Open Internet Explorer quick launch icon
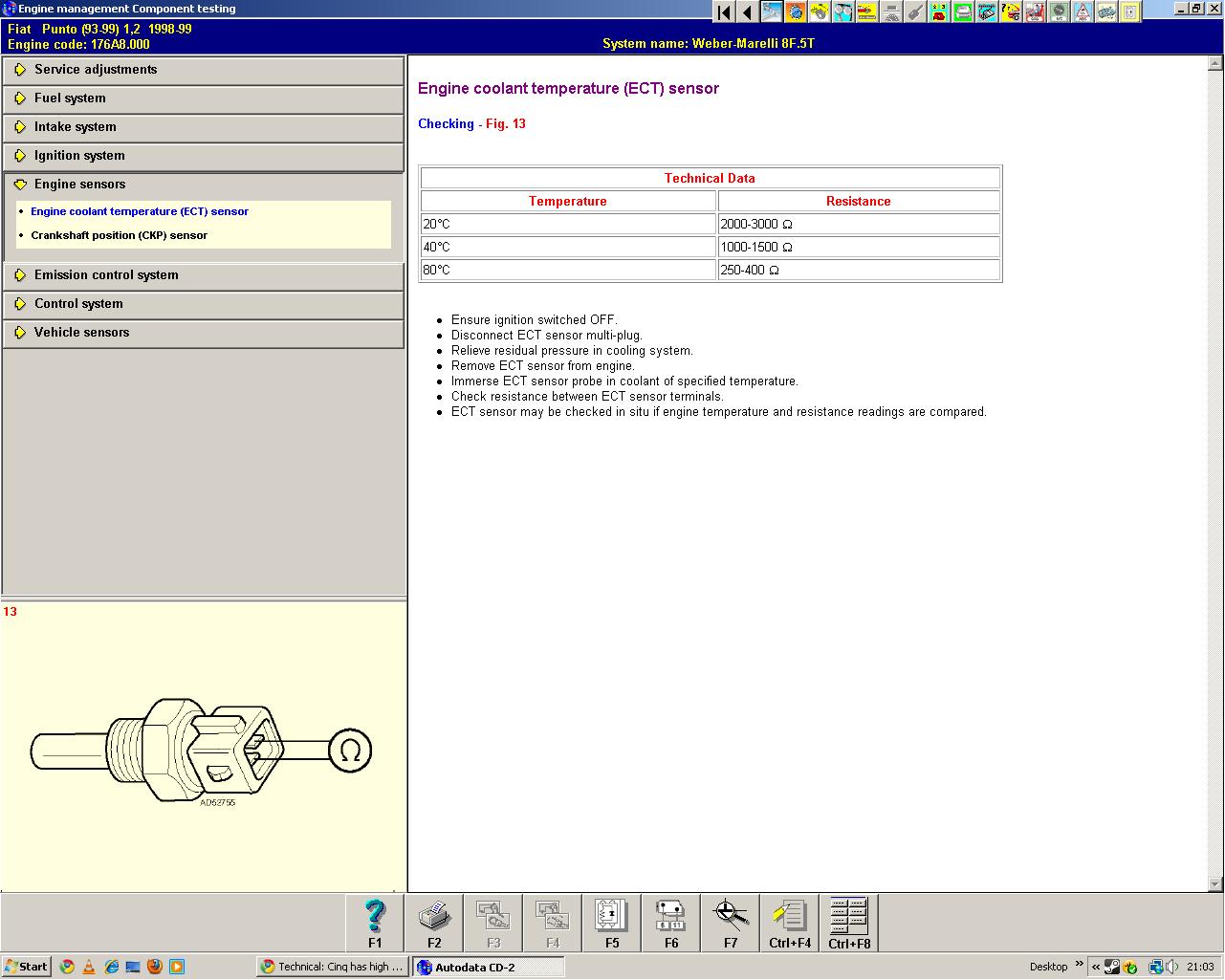 [x=111, y=967]
